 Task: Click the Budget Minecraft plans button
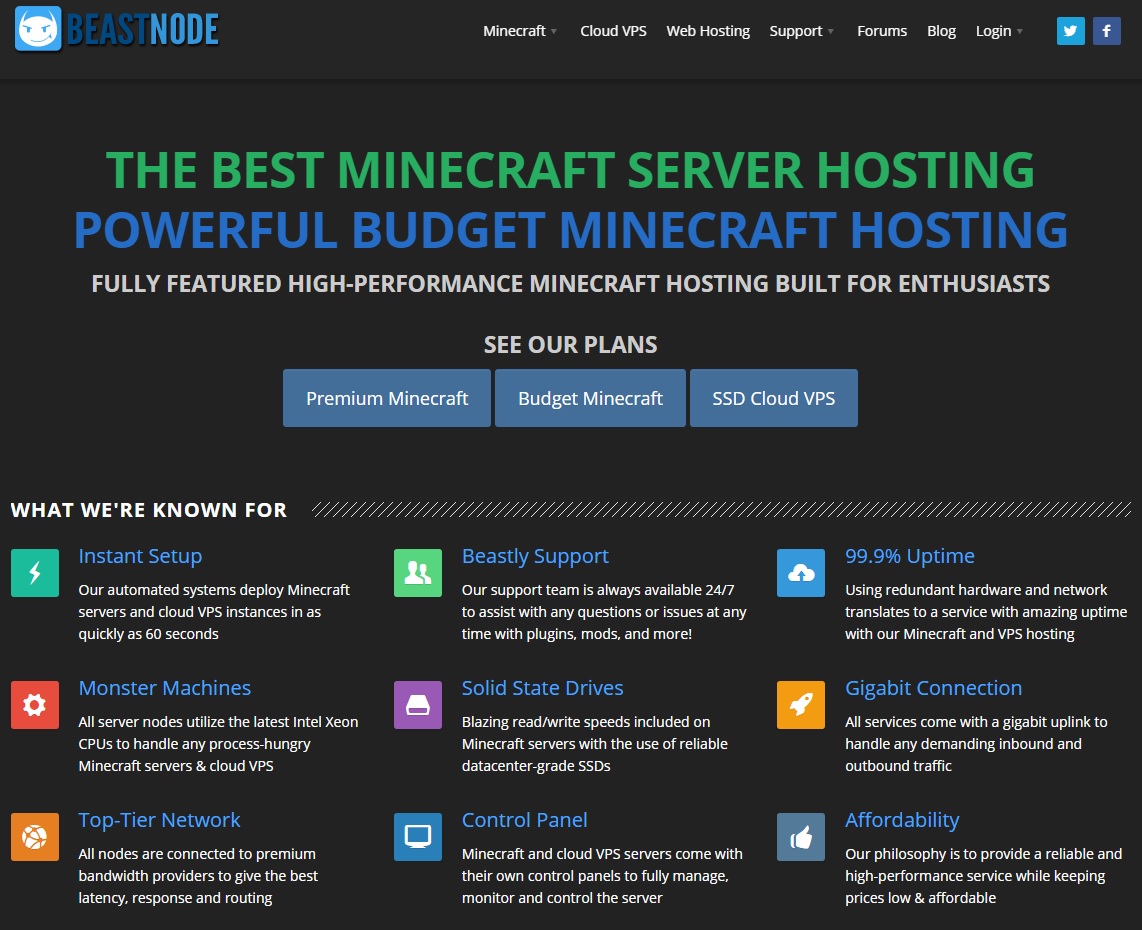point(589,397)
